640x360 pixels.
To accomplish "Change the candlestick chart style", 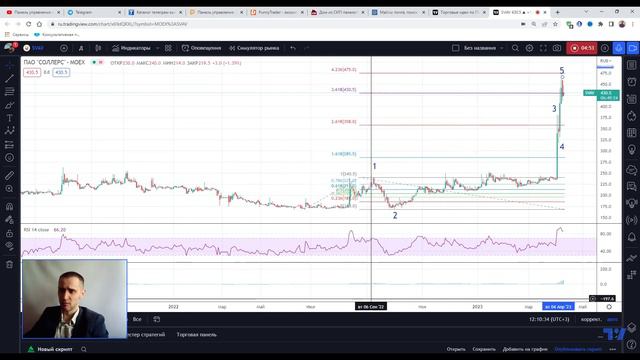I will tap(98, 48).
